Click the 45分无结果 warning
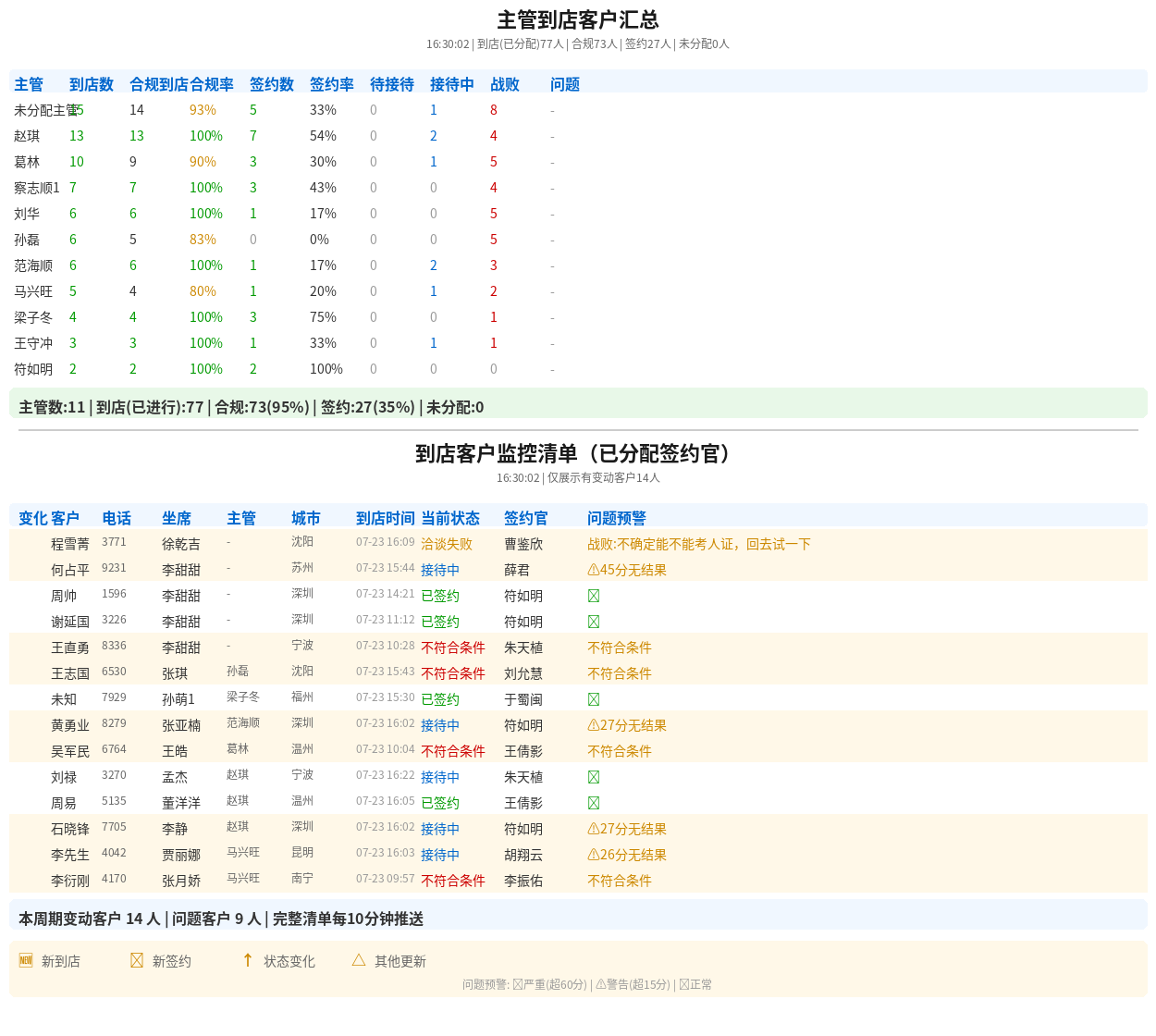 [x=627, y=570]
